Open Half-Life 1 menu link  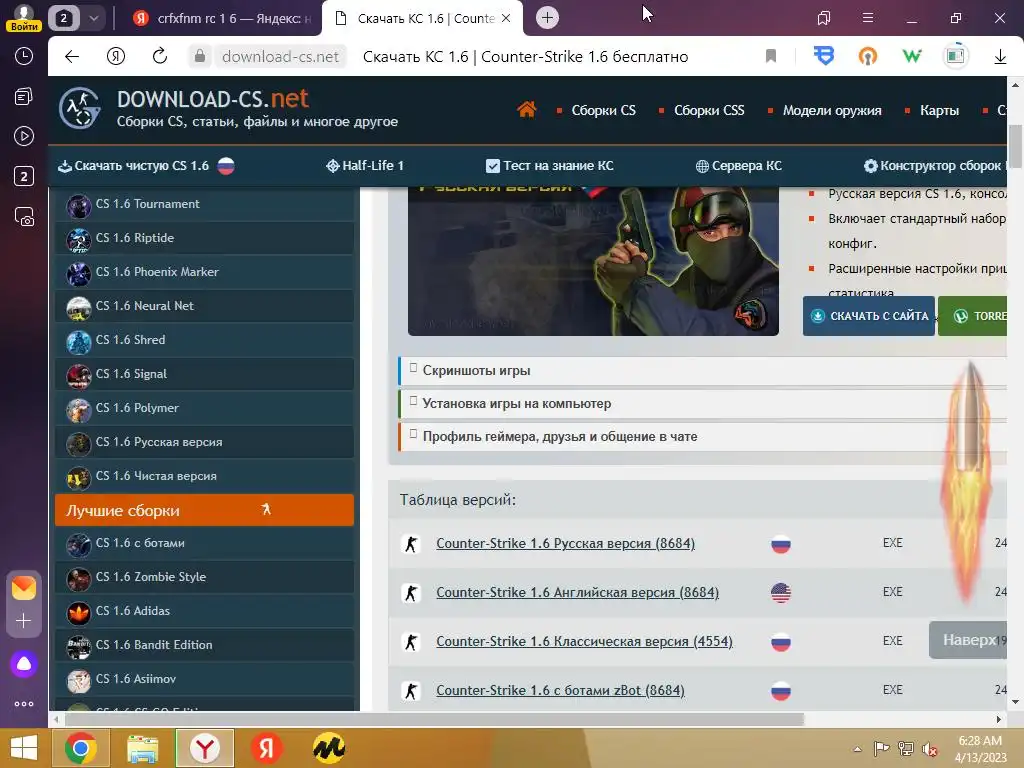pyautogui.click(x=364, y=165)
